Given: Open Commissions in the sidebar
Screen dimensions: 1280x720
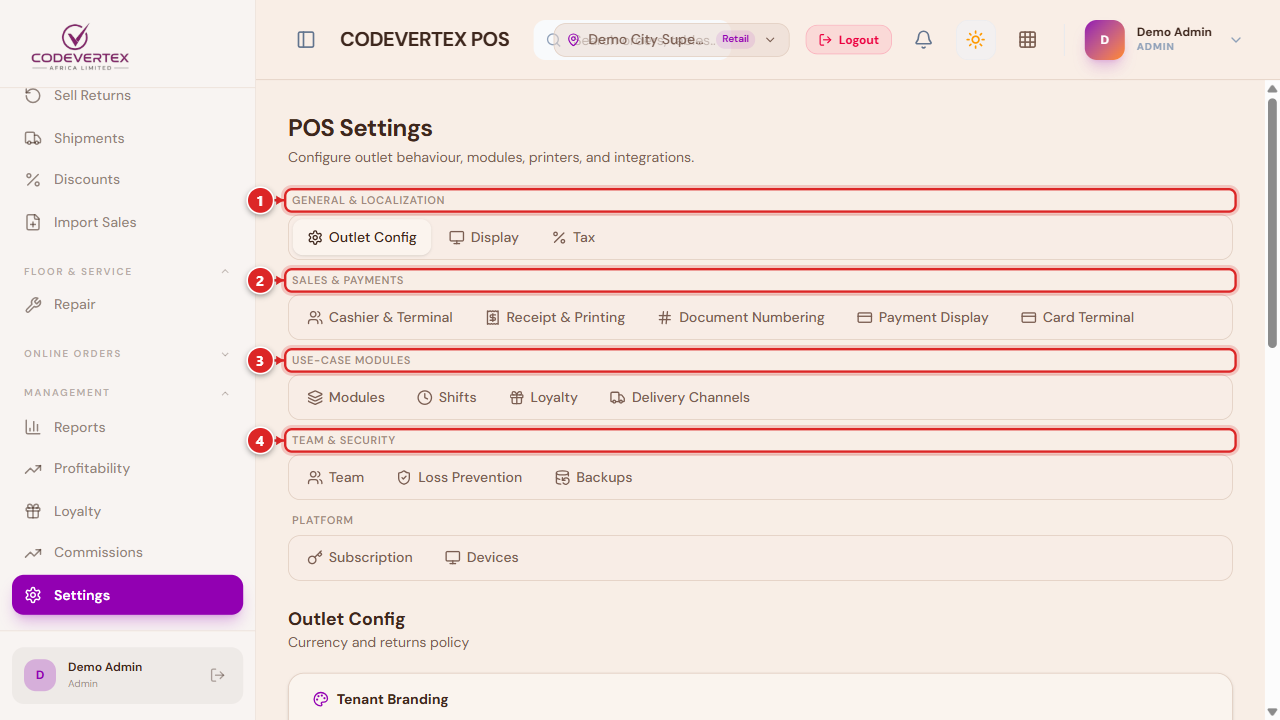Looking at the screenshot, I should pyautogui.click(x=127, y=553).
